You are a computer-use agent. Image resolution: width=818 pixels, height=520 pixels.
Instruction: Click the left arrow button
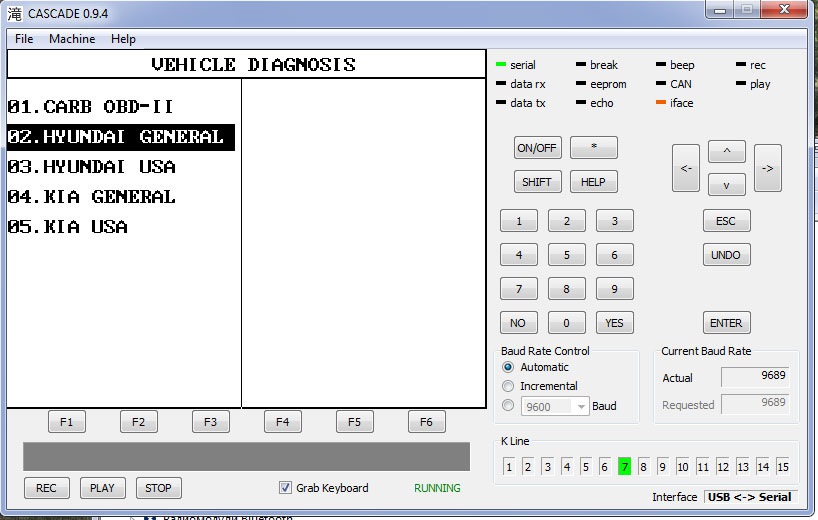685,168
